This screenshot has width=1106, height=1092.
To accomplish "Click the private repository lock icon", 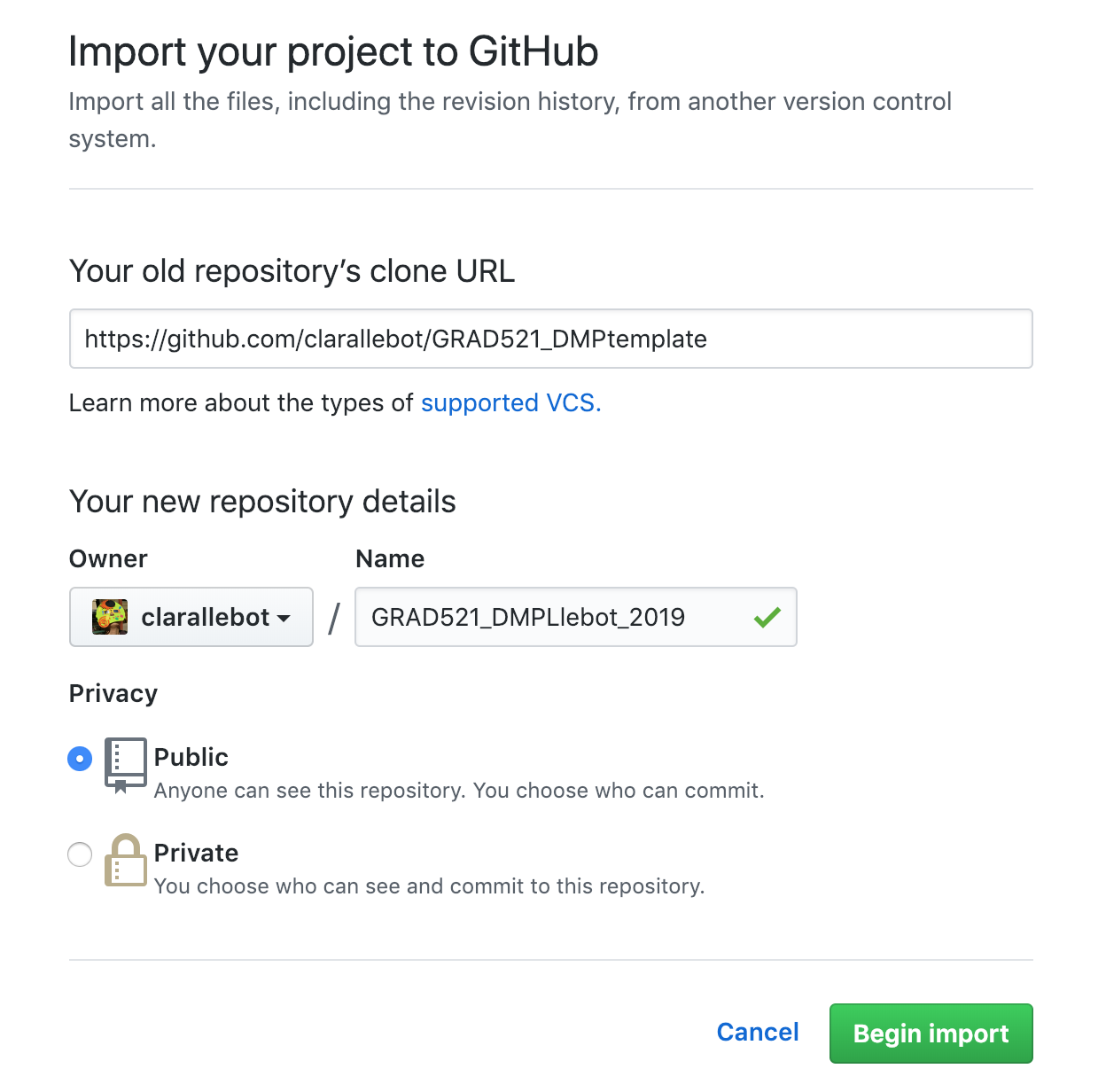I will pos(125,860).
